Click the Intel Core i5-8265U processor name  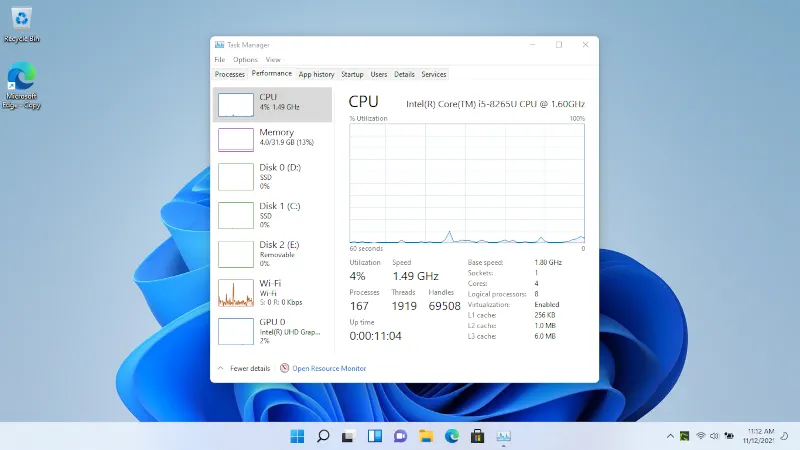pos(495,104)
